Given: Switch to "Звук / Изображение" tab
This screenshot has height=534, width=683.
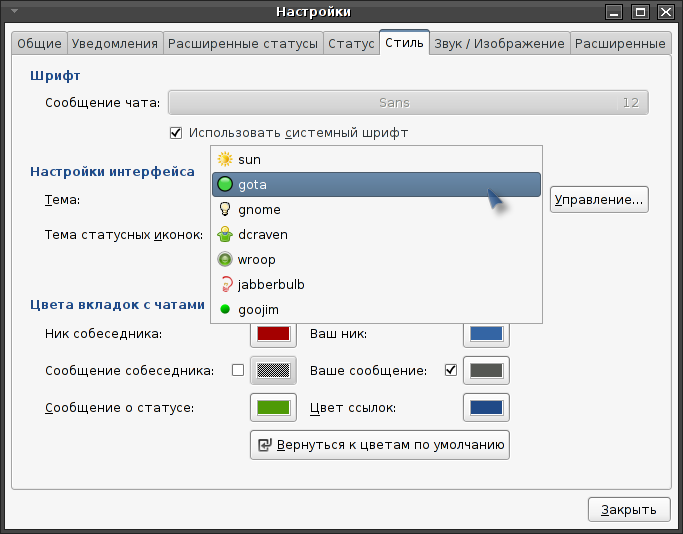Looking at the screenshot, I should (500, 43).
